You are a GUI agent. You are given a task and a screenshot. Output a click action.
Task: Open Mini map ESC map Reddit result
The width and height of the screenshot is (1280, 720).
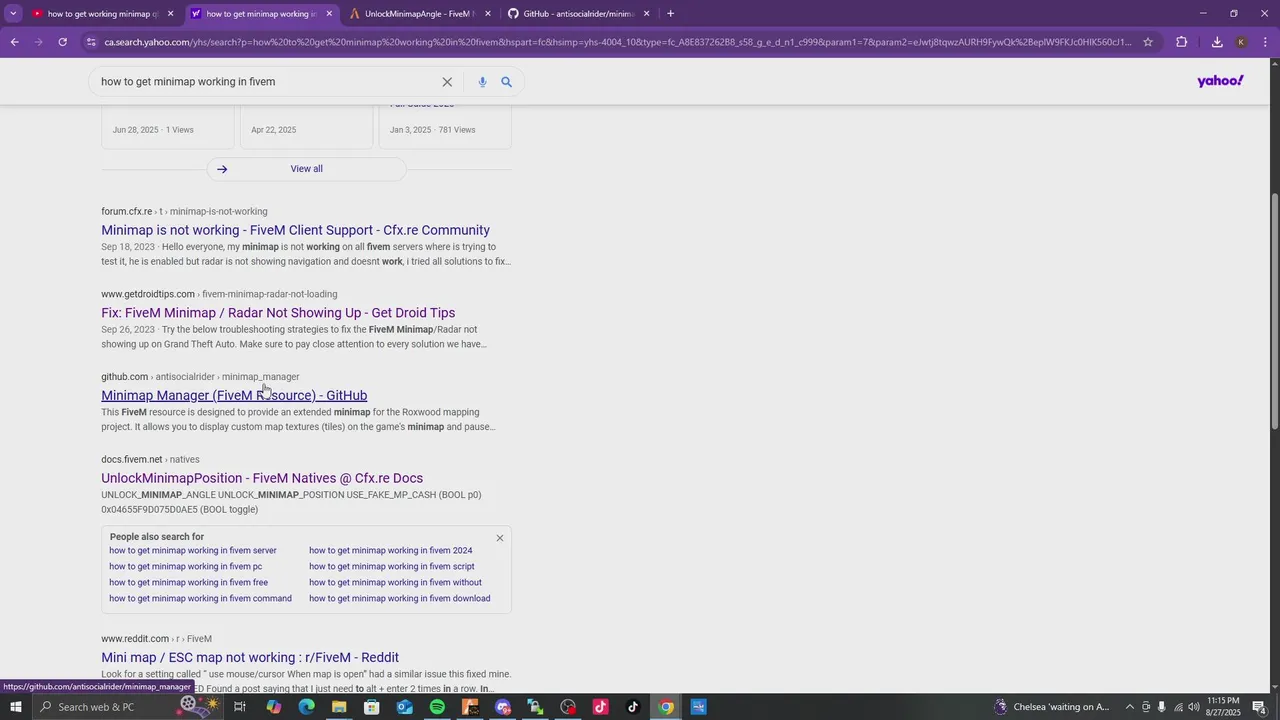point(250,657)
